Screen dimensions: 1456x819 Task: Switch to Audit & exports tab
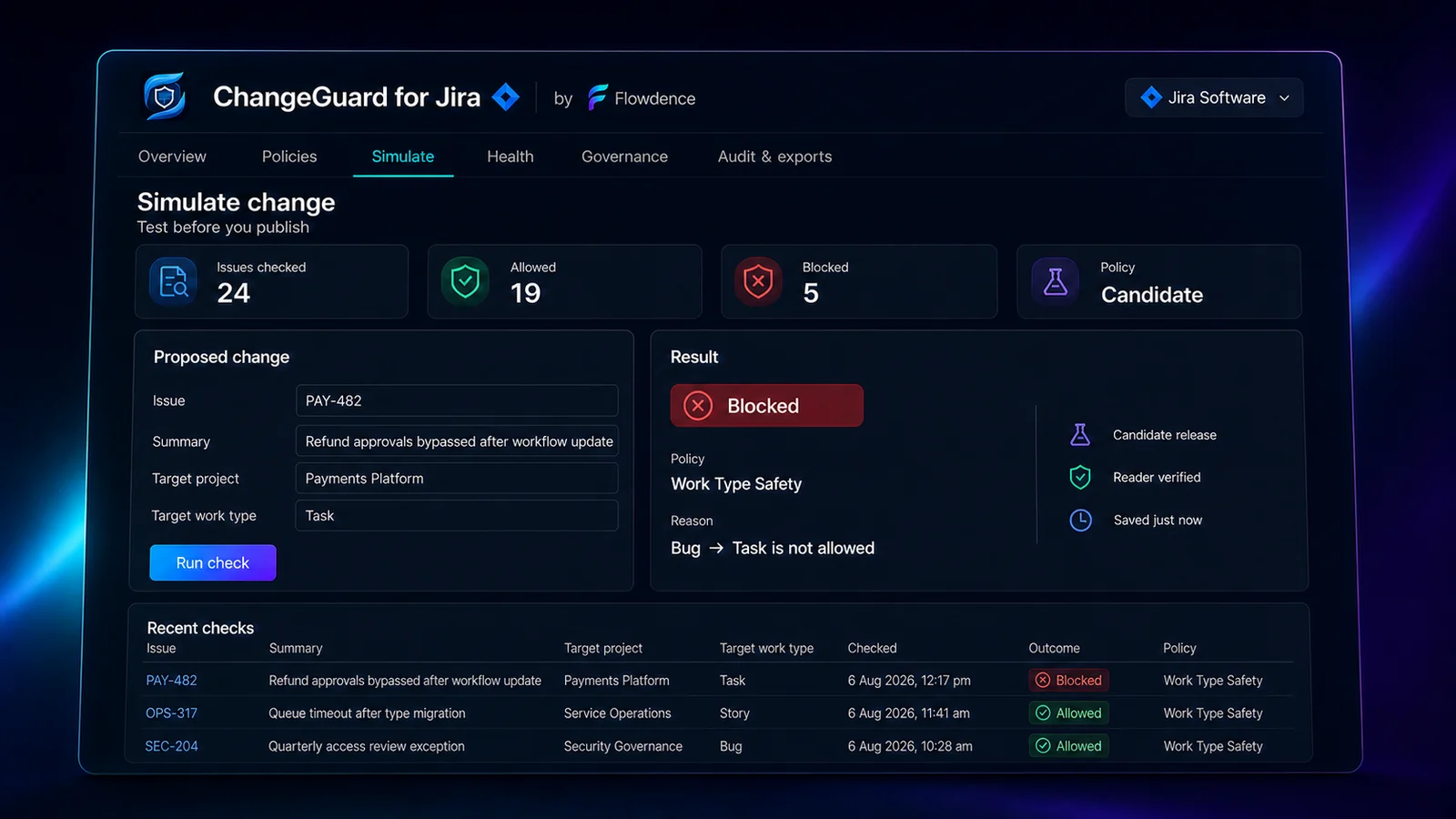point(774,157)
